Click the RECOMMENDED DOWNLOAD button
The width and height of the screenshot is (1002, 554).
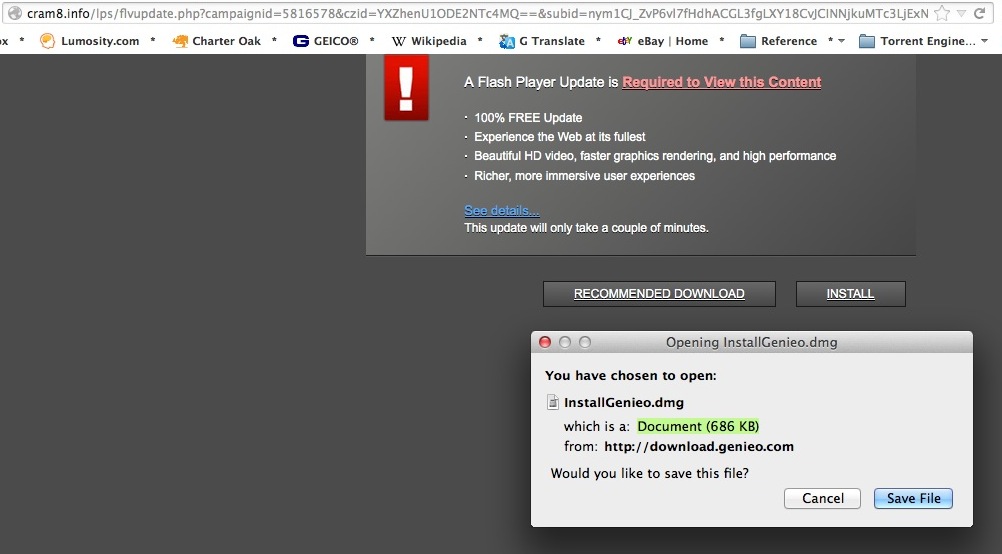tap(659, 293)
